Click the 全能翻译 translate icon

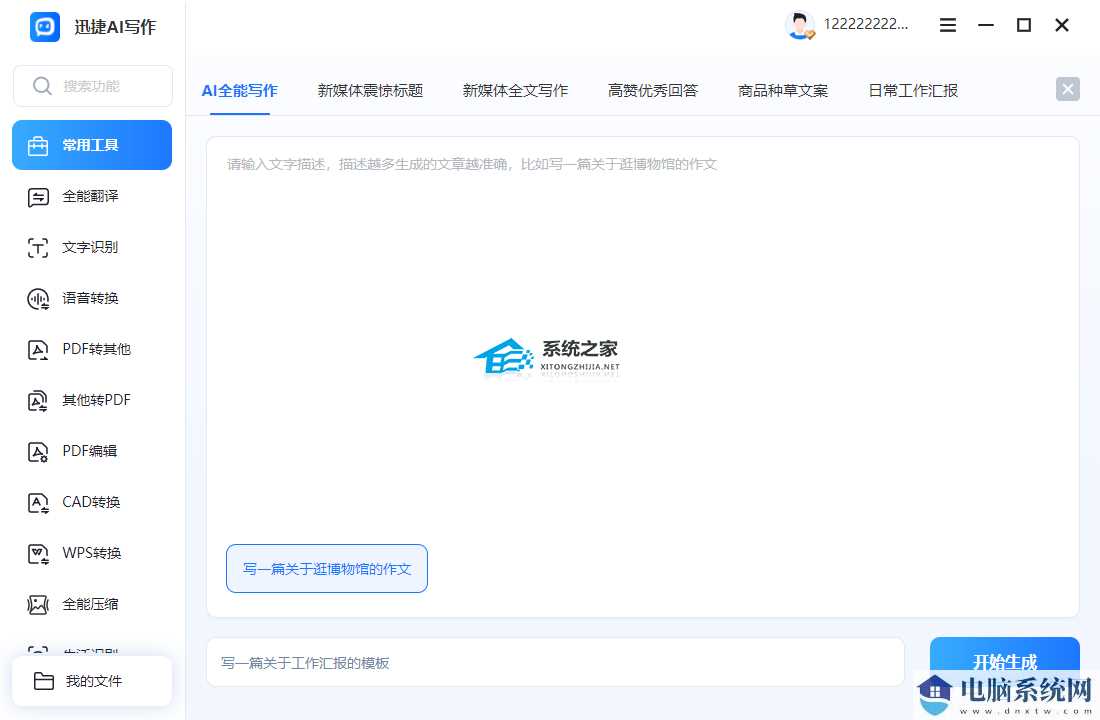[38, 197]
